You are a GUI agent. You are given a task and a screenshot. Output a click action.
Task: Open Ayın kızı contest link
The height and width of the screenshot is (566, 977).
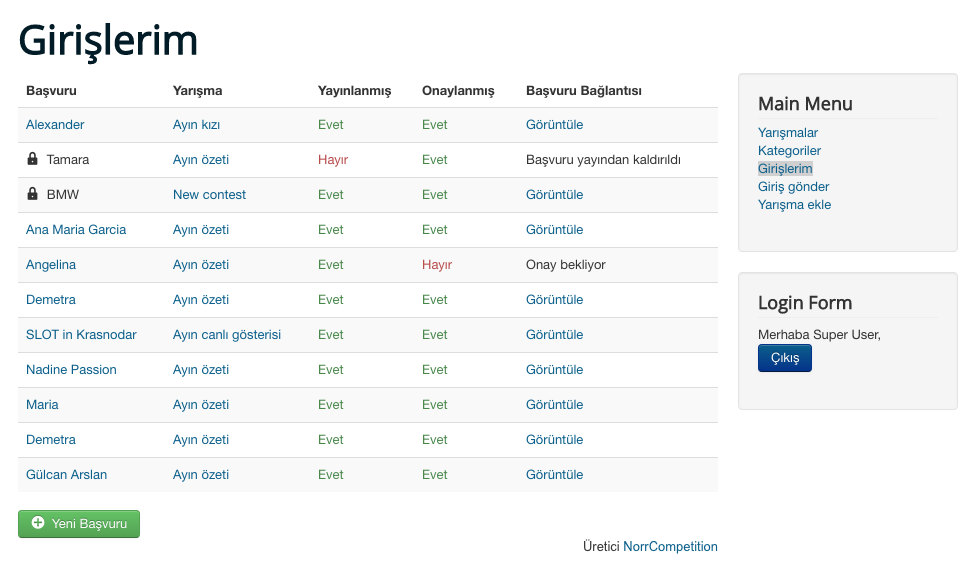(x=196, y=125)
